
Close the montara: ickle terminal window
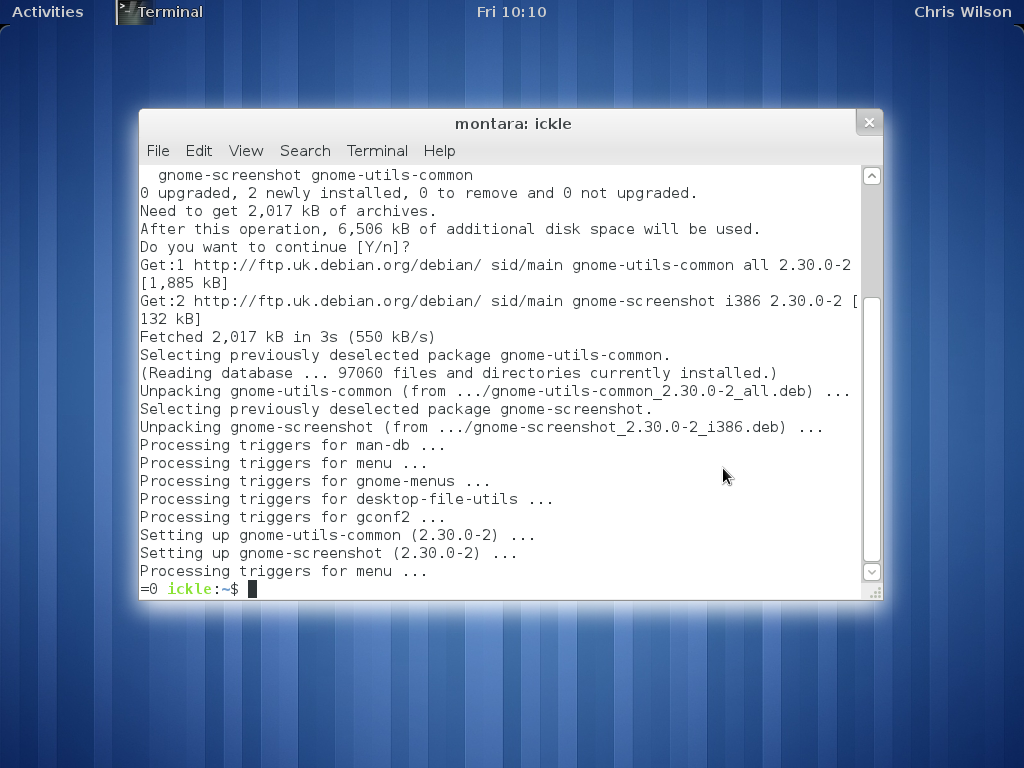click(x=868, y=122)
